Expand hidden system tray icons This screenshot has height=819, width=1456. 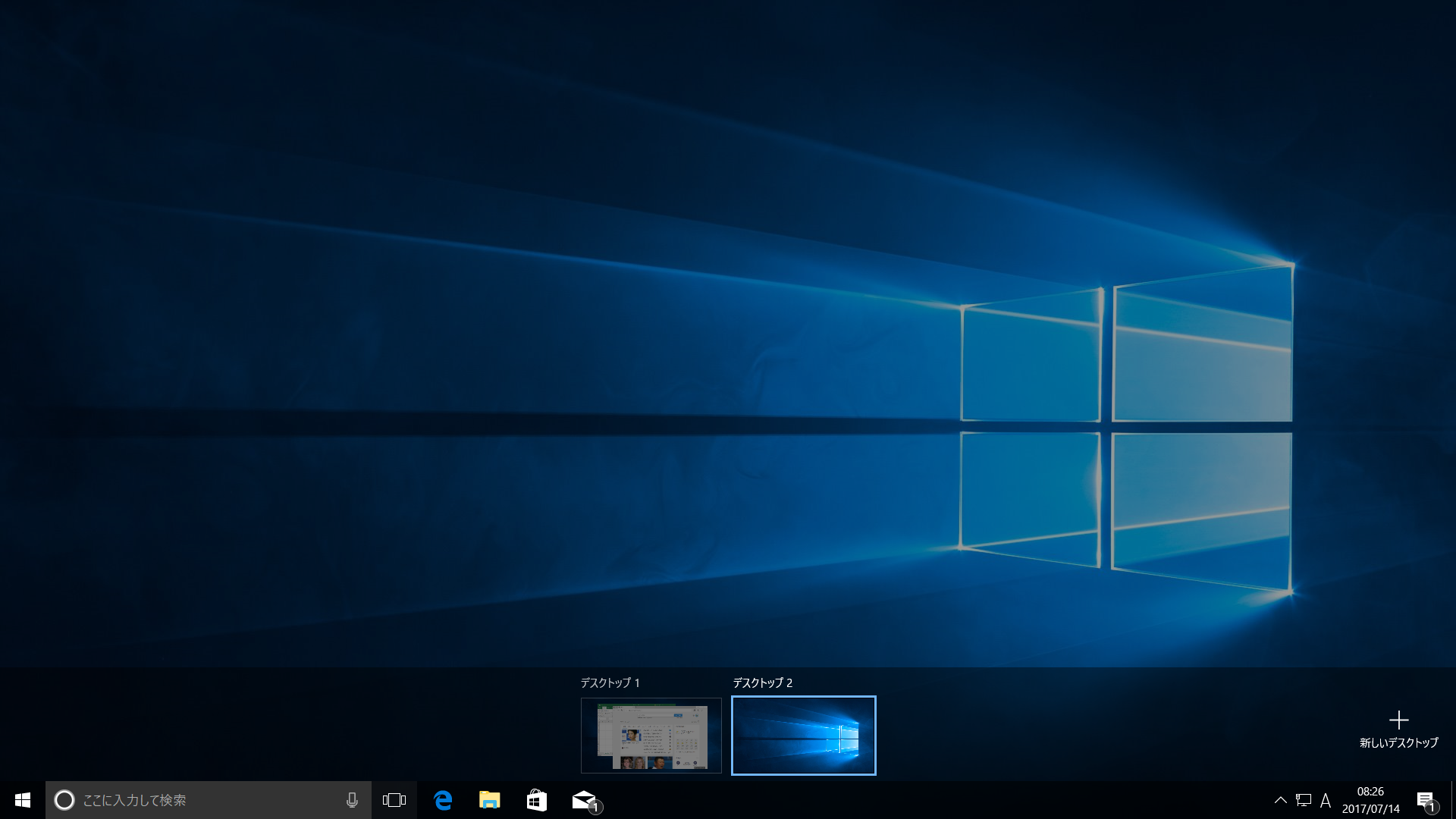tap(1281, 800)
